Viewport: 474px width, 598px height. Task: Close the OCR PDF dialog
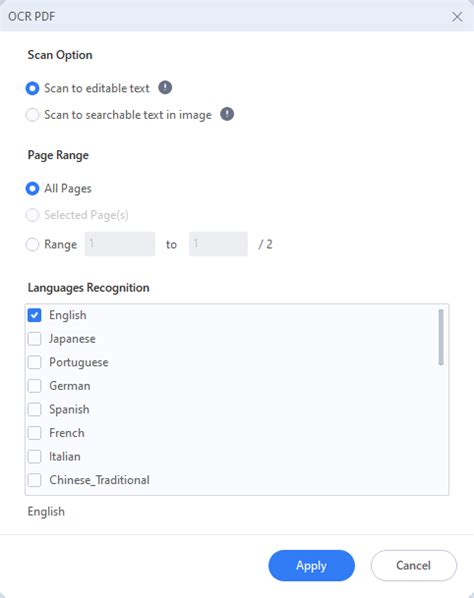[x=457, y=17]
